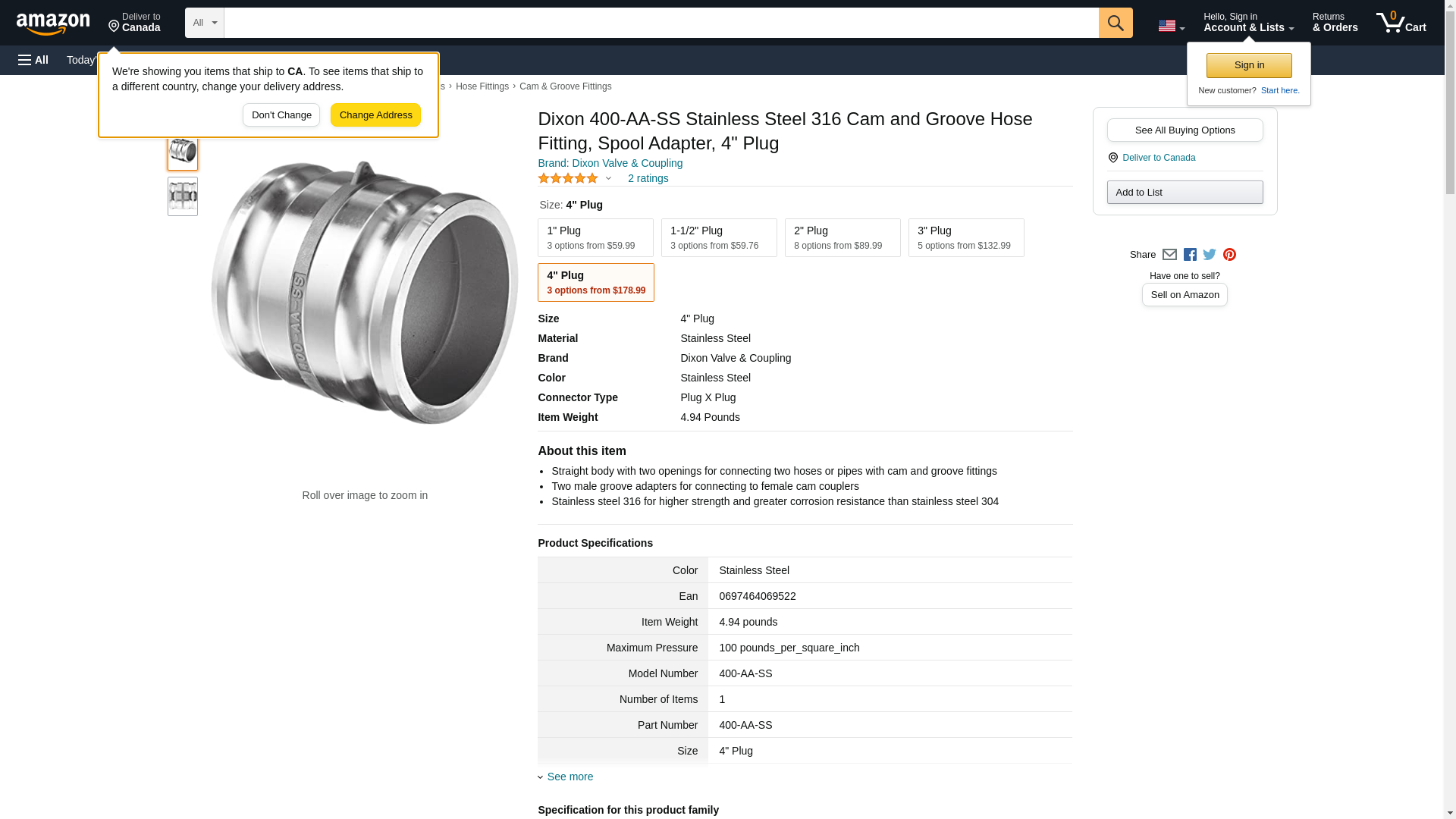Share on Pinterest icon
The image size is (1456, 819).
pyautogui.click(x=1229, y=255)
